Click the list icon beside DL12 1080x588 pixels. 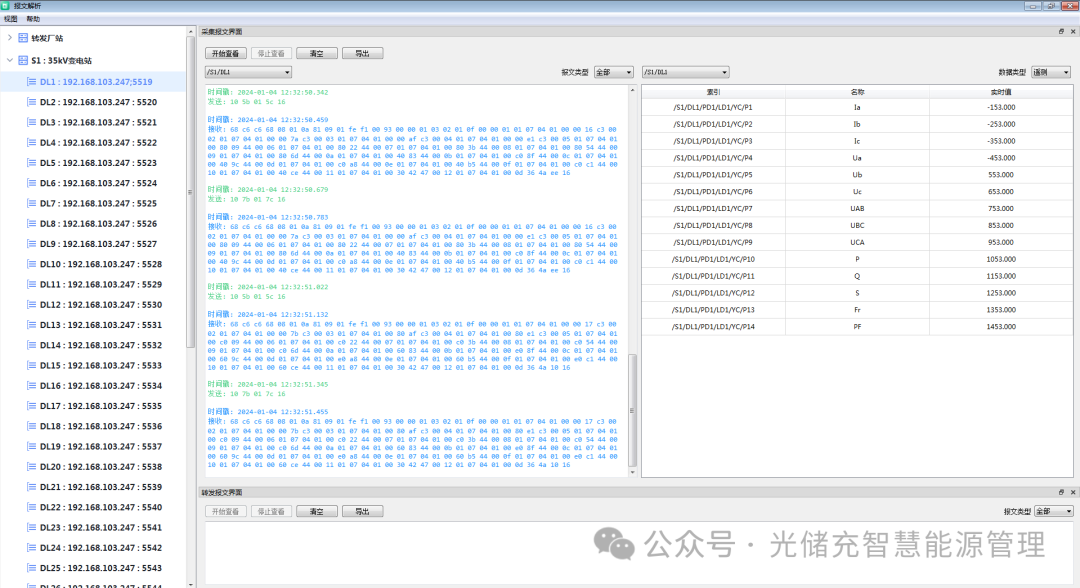click(31, 305)
